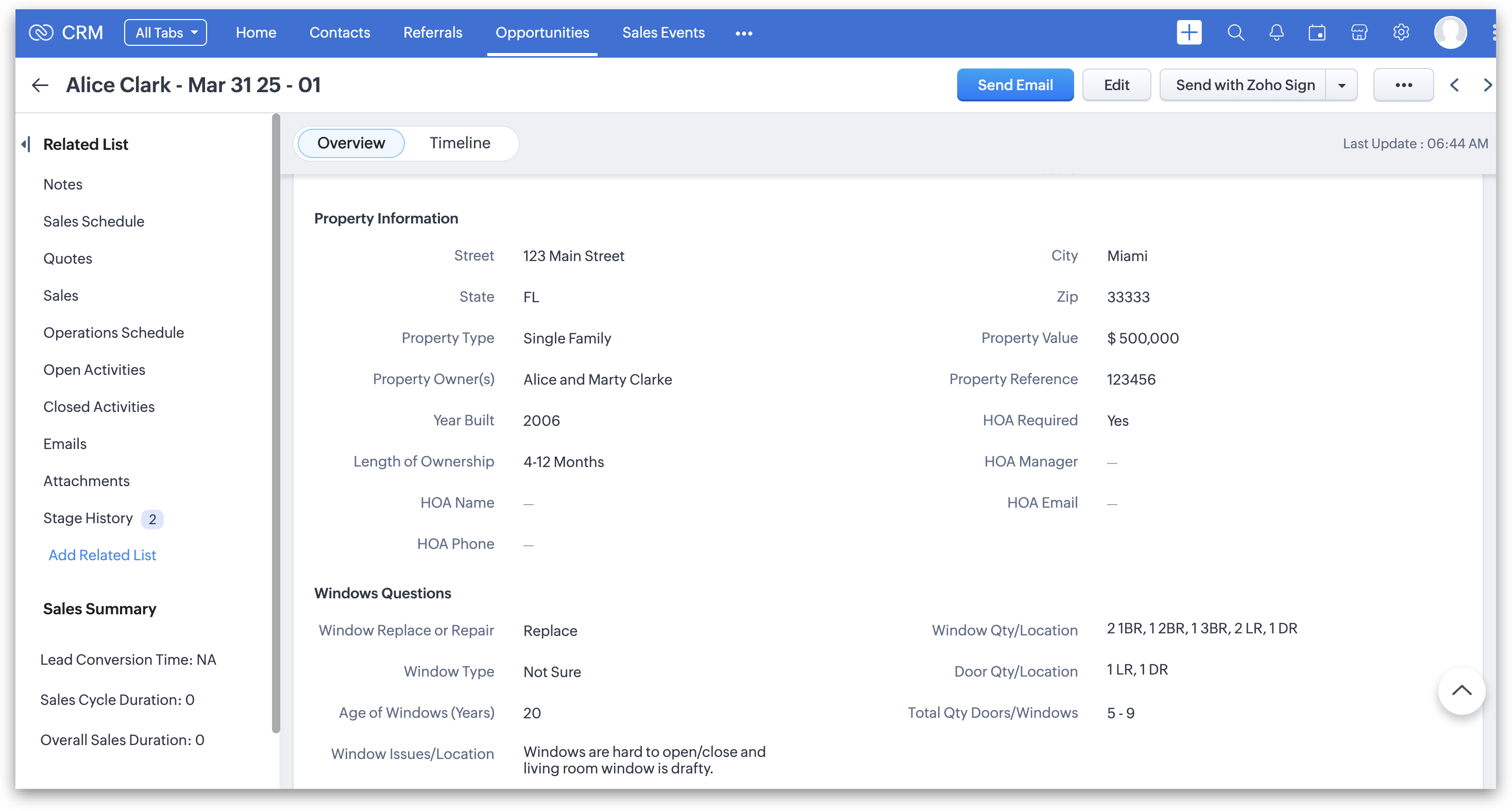This screenshot has width=1512, height=811.
Task: Go to the Contacts tab
Action: tap(339, 32)
